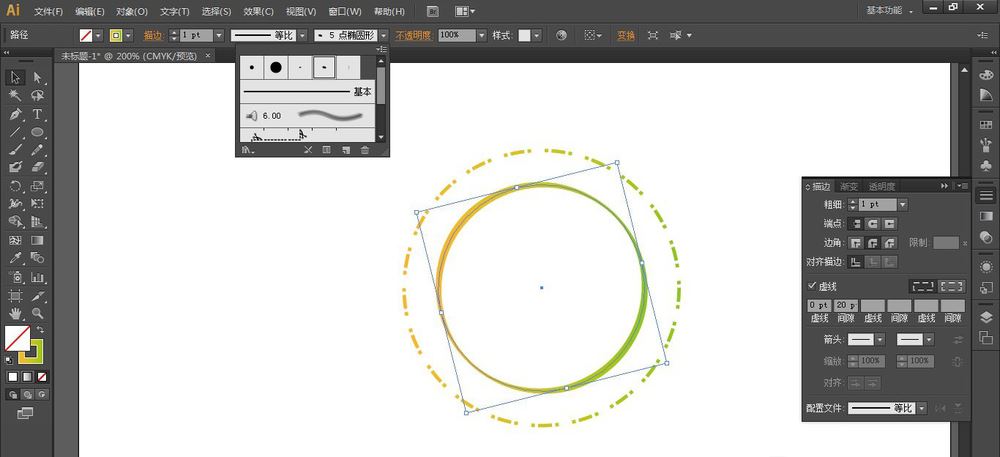Open the 效果(C) menu
The image size is (1000, 457).
[259, 11]
